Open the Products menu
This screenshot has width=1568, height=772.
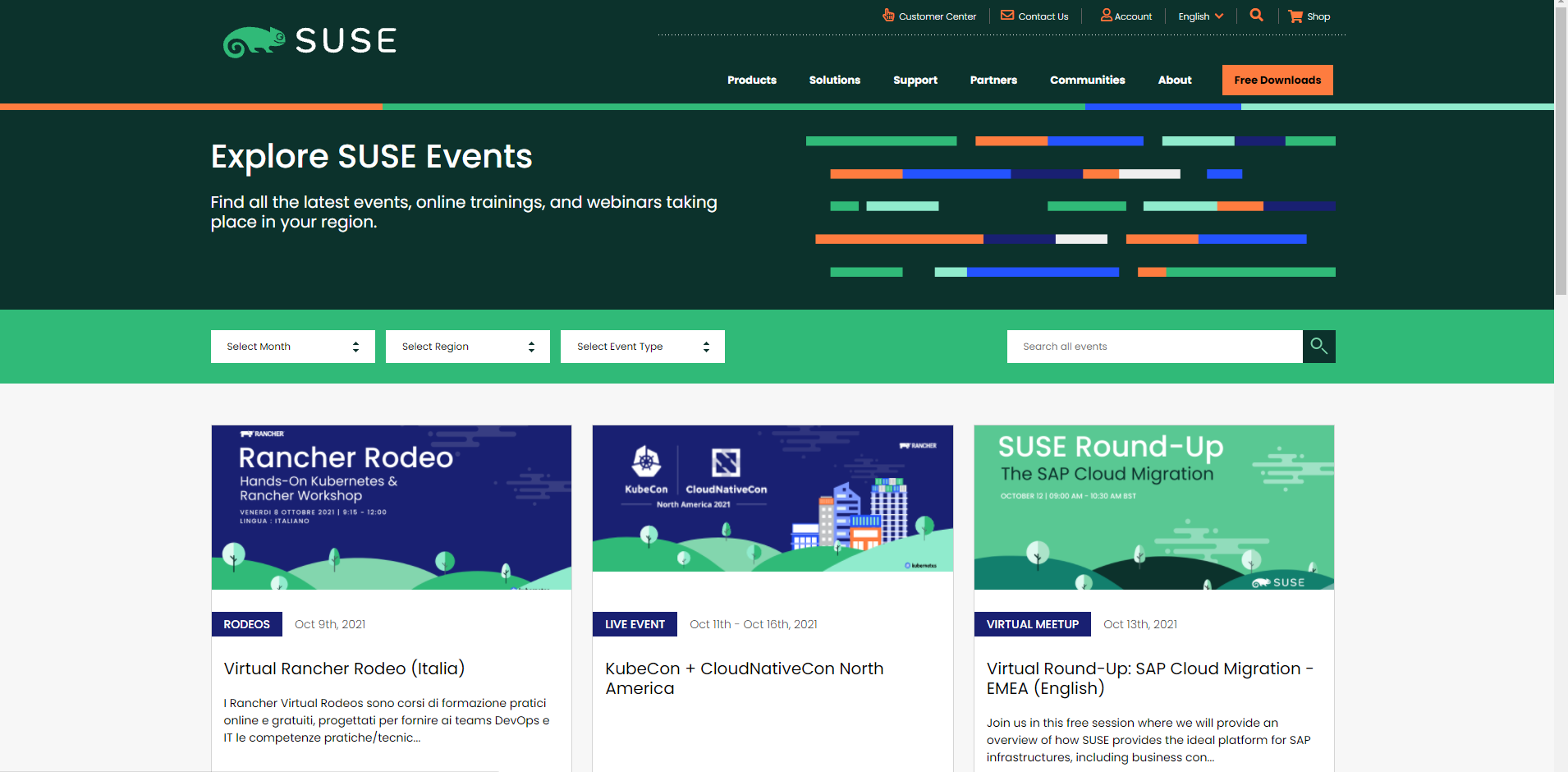(x=751, y=80)
